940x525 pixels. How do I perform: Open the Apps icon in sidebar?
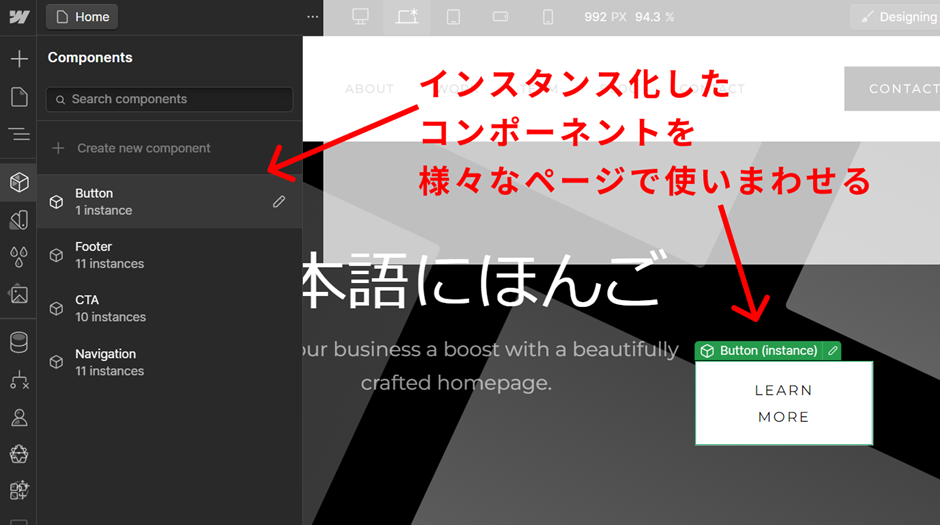[x=19, y=491]
